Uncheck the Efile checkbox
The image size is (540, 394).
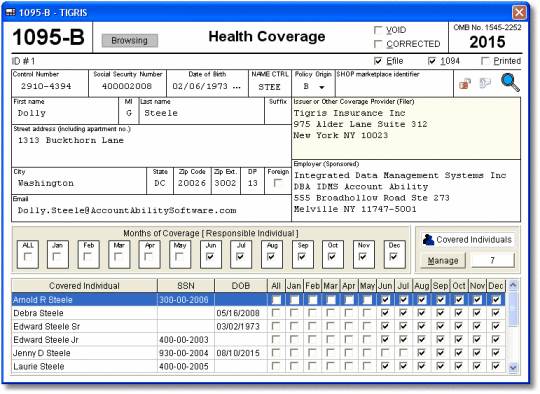pyautogui.click(x=378, y=61)
